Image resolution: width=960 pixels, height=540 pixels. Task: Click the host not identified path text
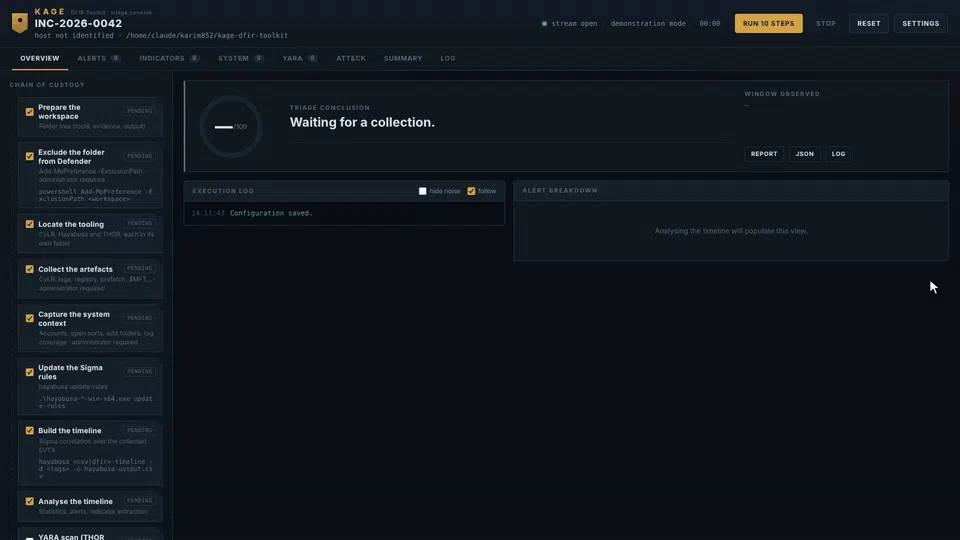pos(161,36)
